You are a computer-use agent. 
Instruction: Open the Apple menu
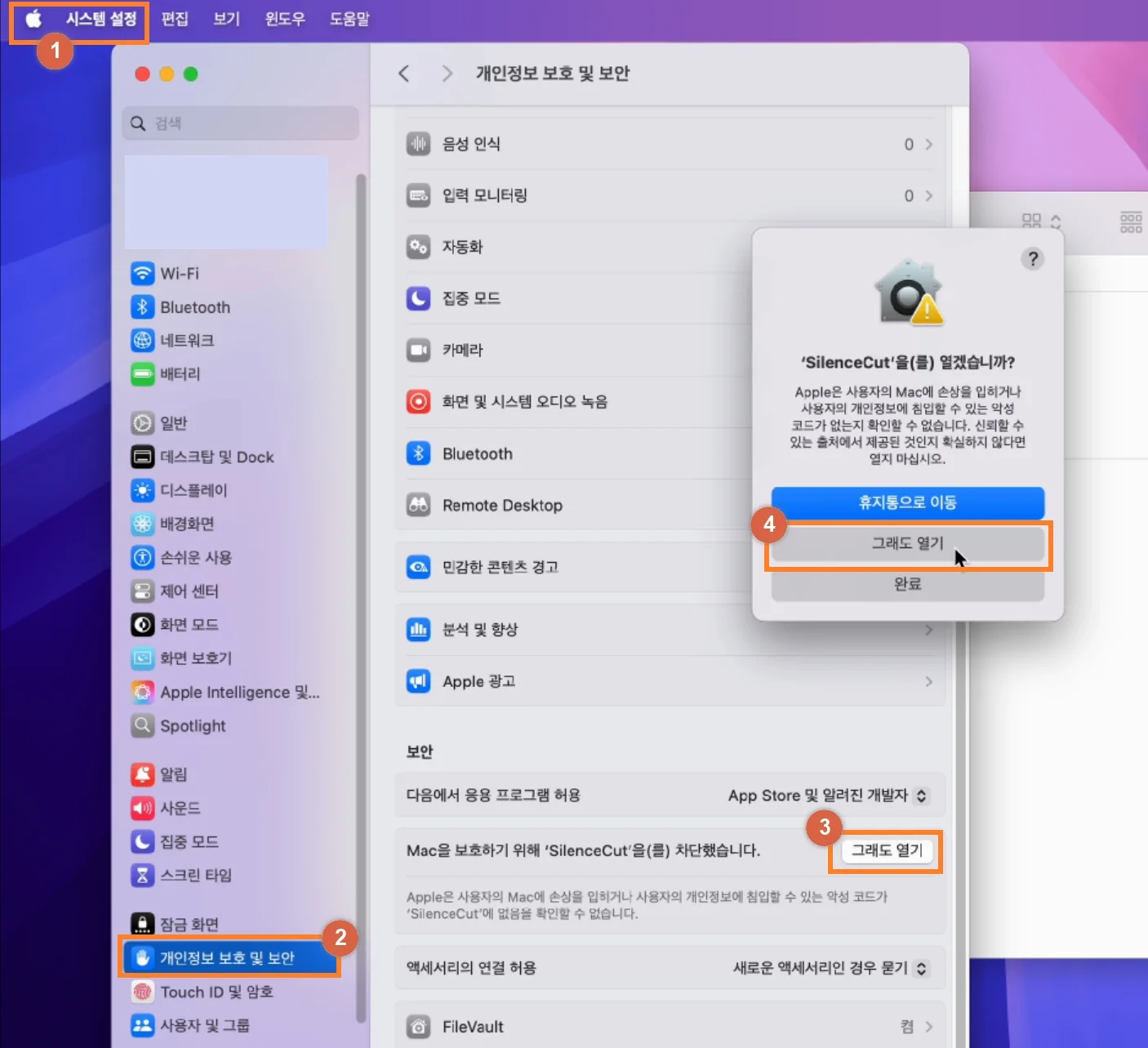[33, 19]
